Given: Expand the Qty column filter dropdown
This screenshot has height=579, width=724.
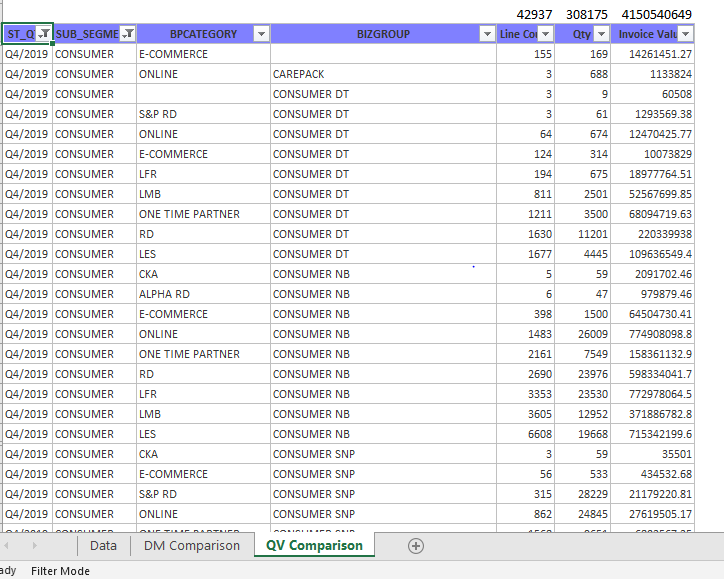Looking at the screenshot, I should point(601,34).
